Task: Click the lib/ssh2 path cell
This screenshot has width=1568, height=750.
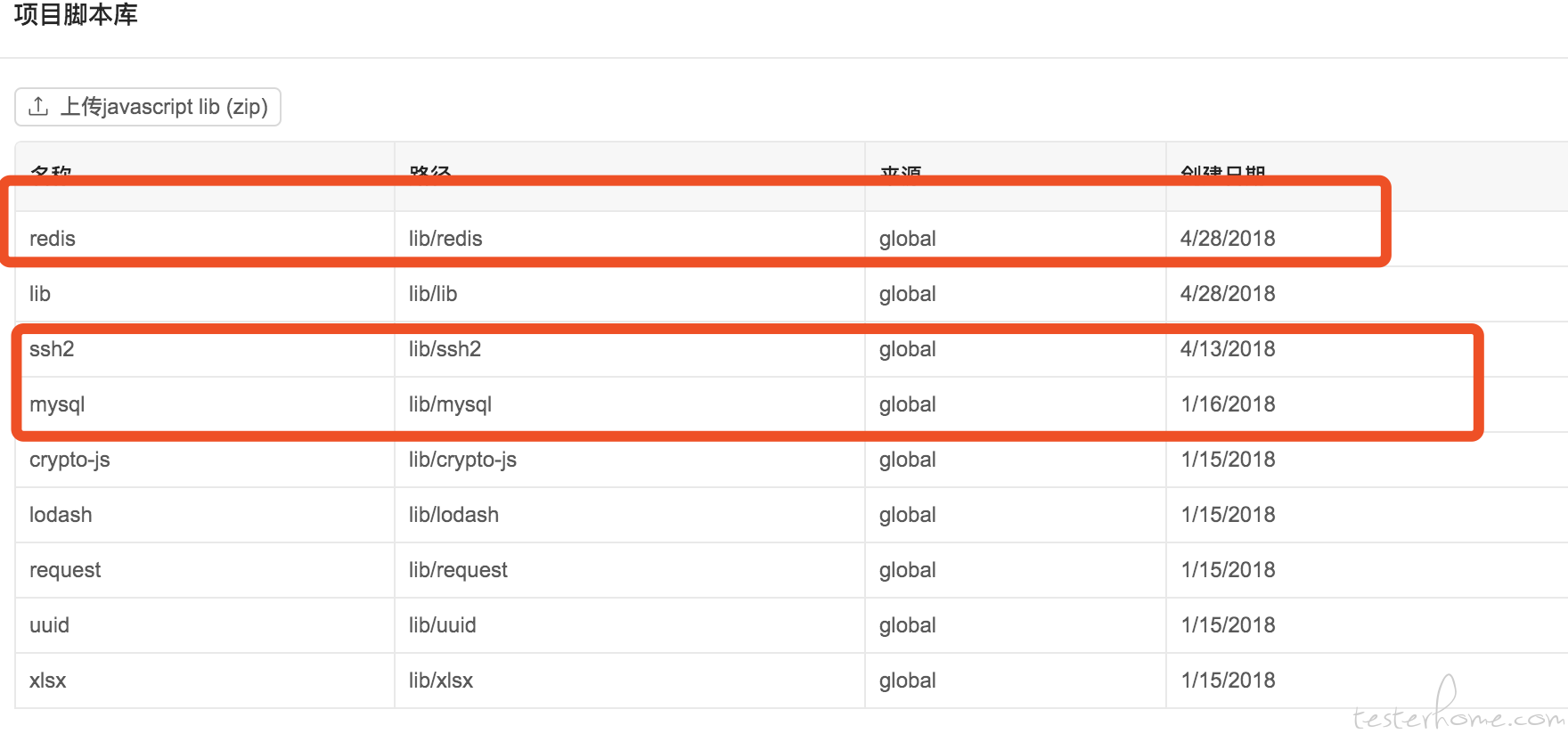Action: (x=445, y=349)
